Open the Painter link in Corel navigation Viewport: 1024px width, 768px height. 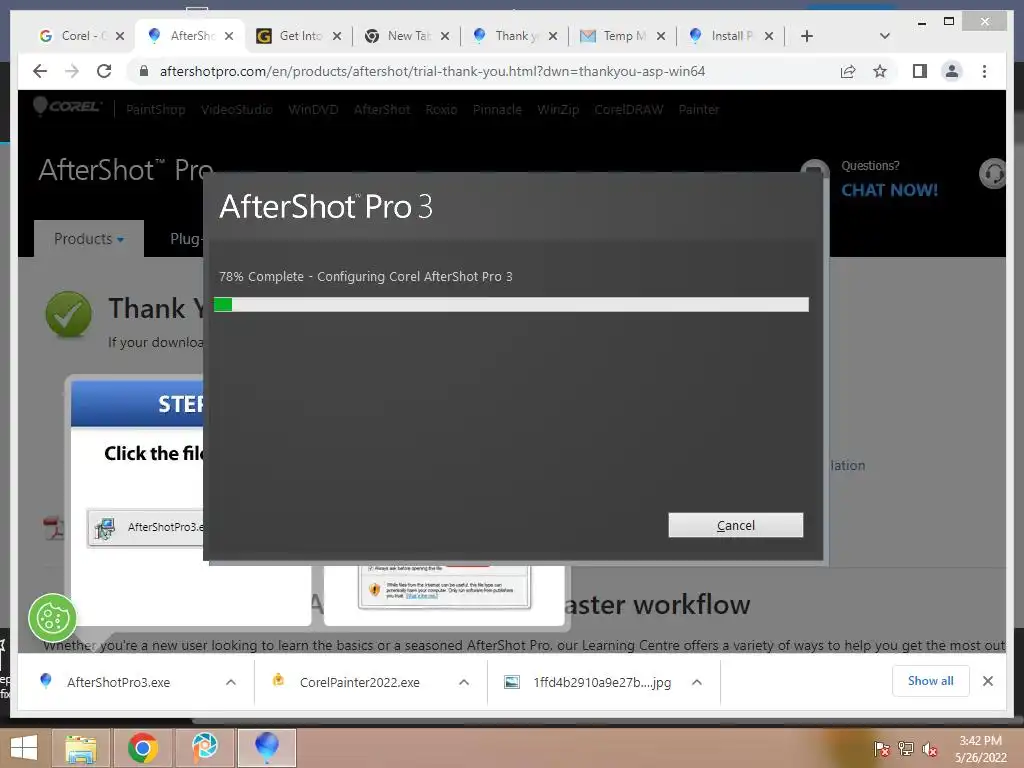click(698, 110)
